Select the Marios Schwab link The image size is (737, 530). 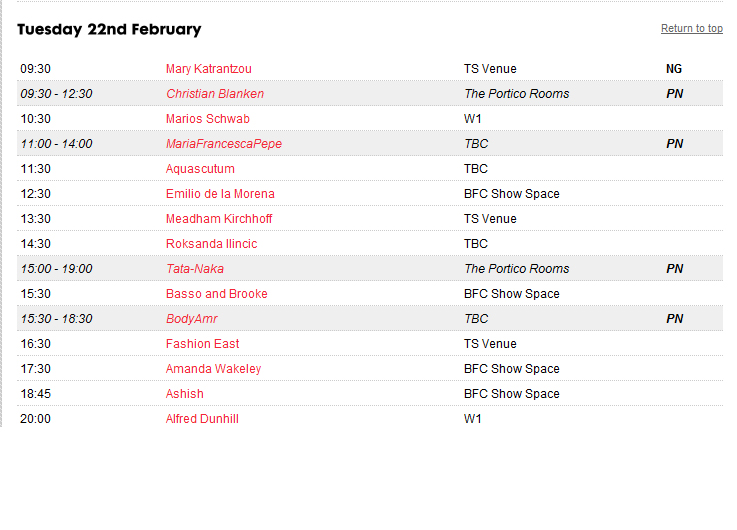coord(207,119)
